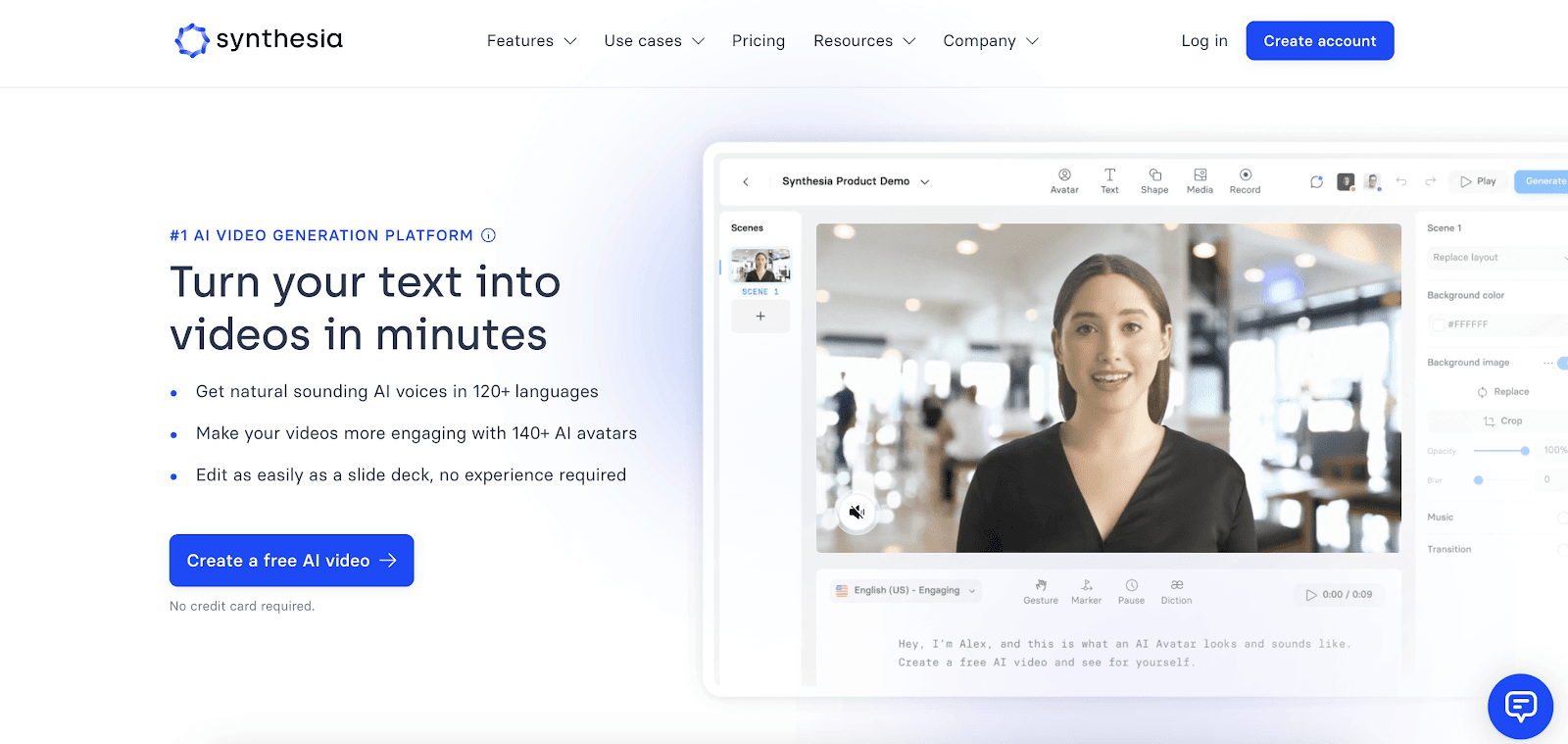The width and height of the screenshot is (1568, 744).
Task: Click the #FFFFFF background color swatch
Action: (1439, 324)
